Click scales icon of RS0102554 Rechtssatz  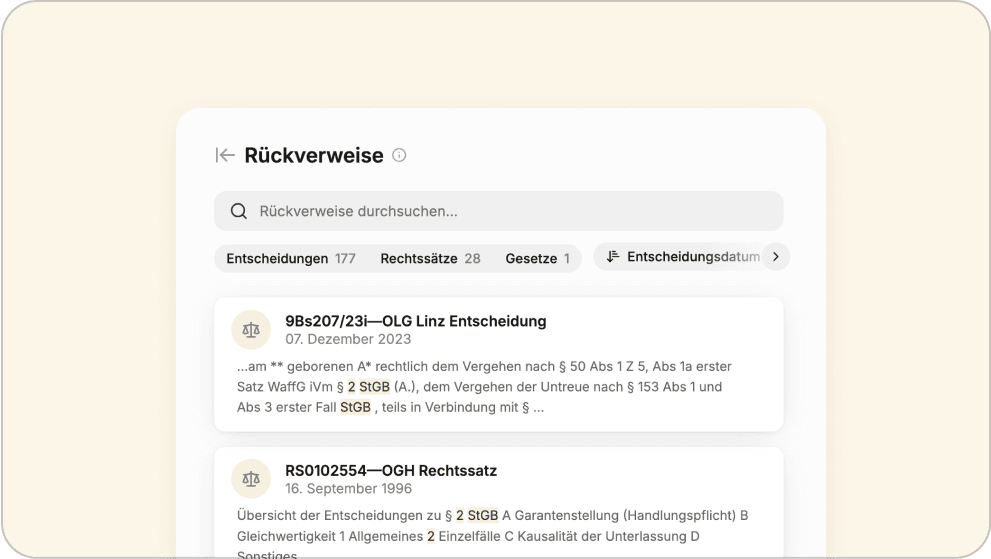tap(251, 479)
